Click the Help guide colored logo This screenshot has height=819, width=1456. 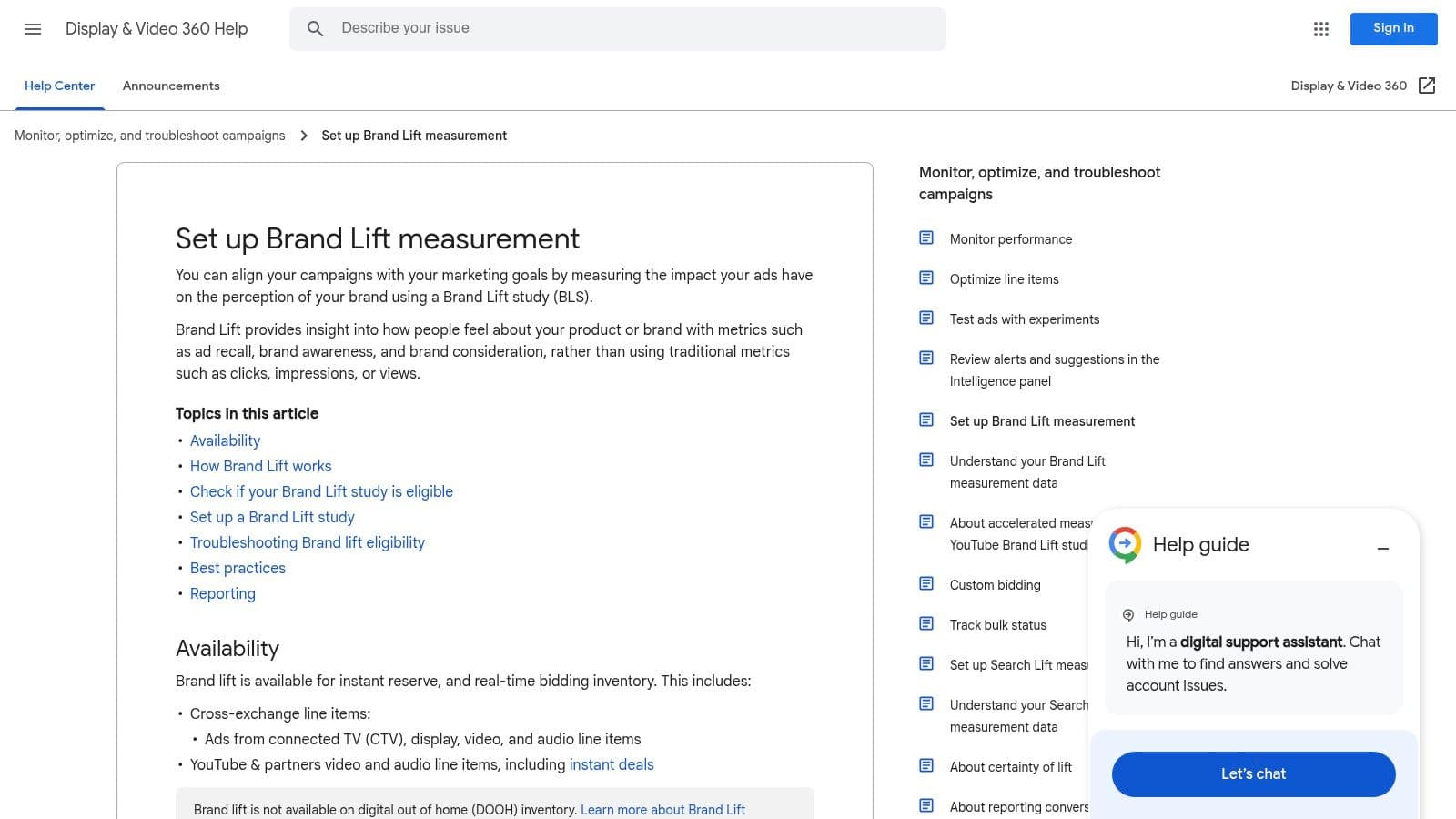[1125, 544]
